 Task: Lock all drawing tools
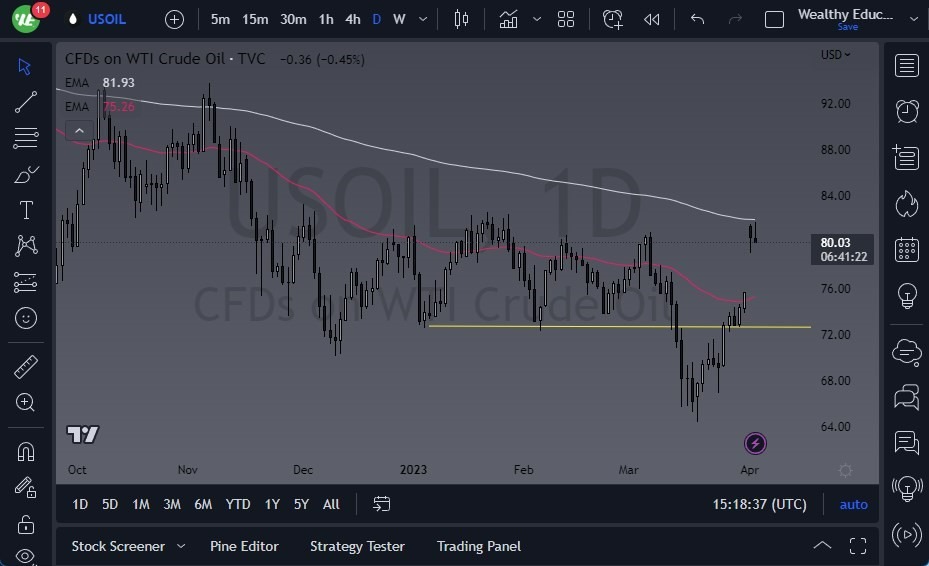[x=25, y=524]
